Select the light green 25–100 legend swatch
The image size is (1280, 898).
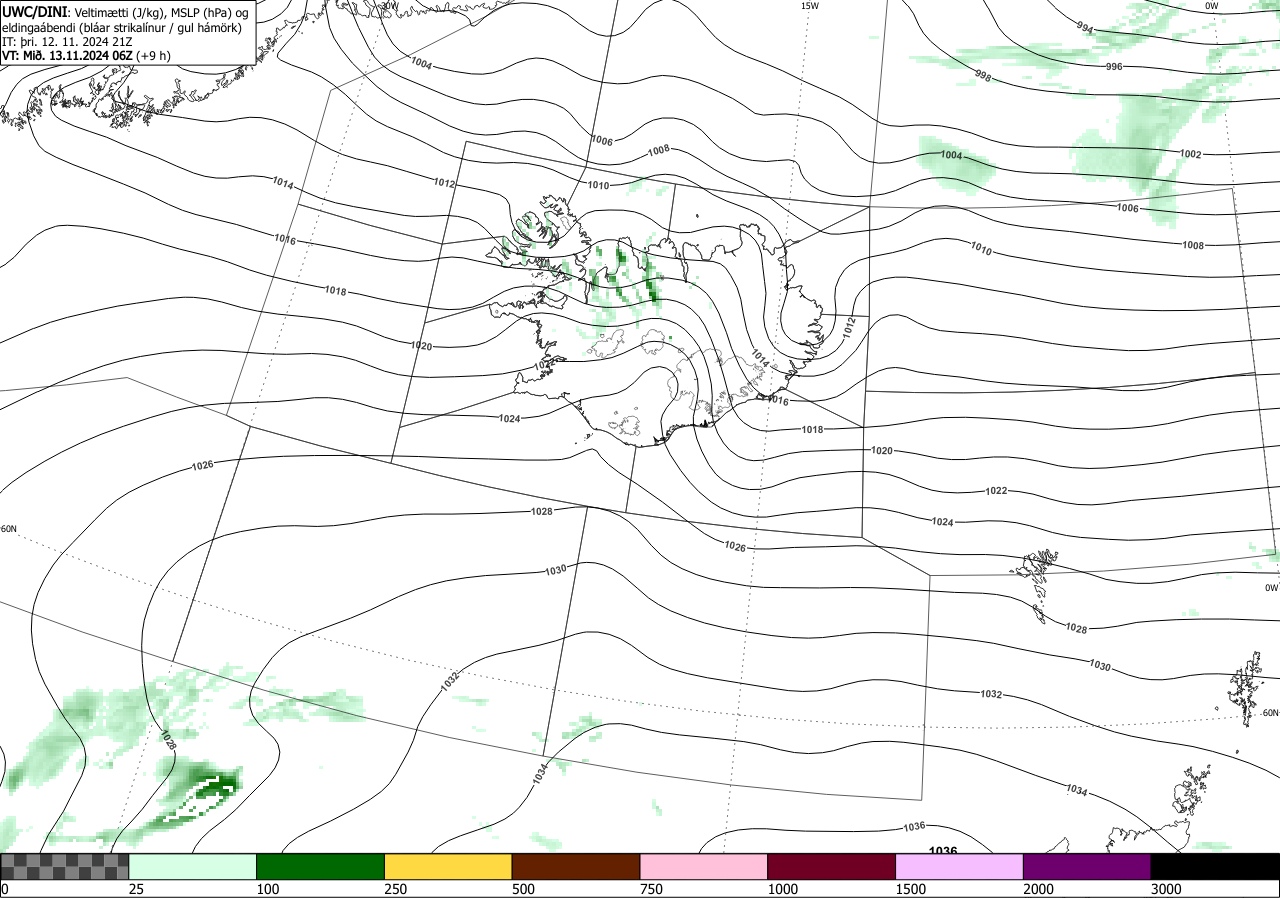coord(193,866)
